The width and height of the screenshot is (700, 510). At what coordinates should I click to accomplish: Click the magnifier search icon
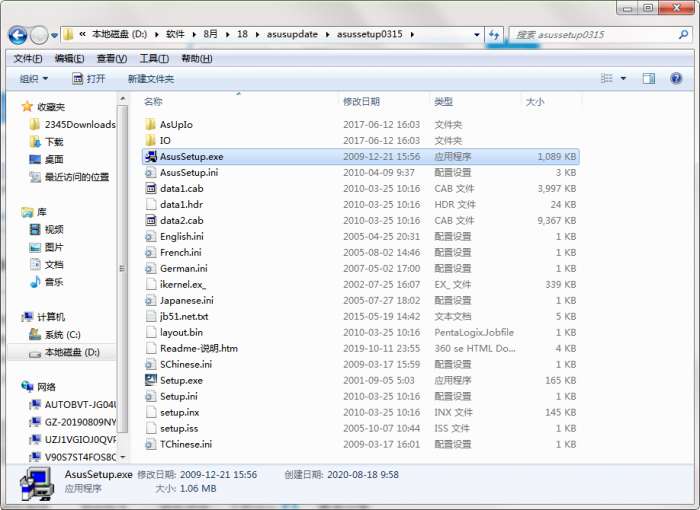coord(683,34)
